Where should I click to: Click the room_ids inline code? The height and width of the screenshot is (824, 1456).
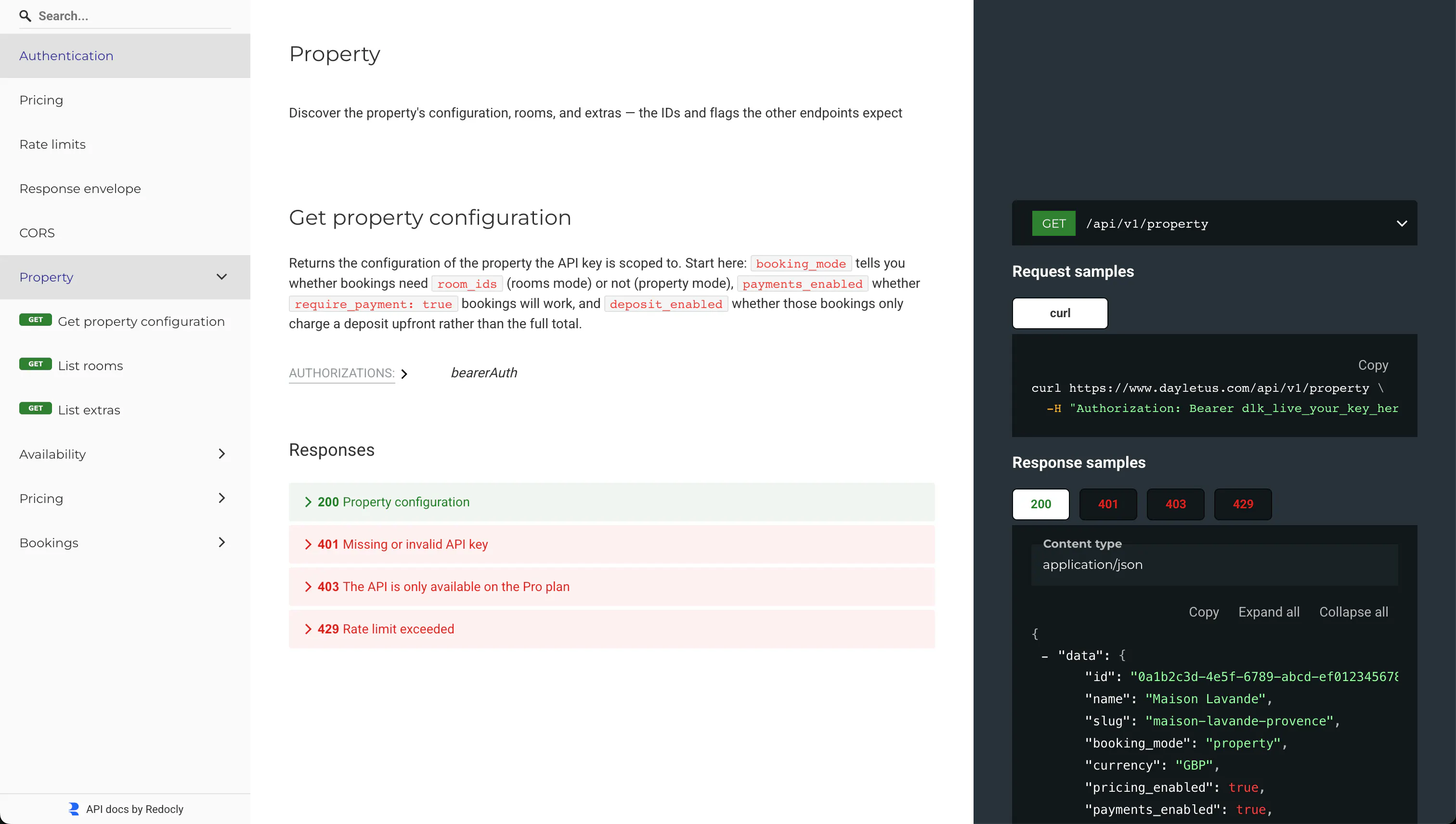(x=467, y=283)
